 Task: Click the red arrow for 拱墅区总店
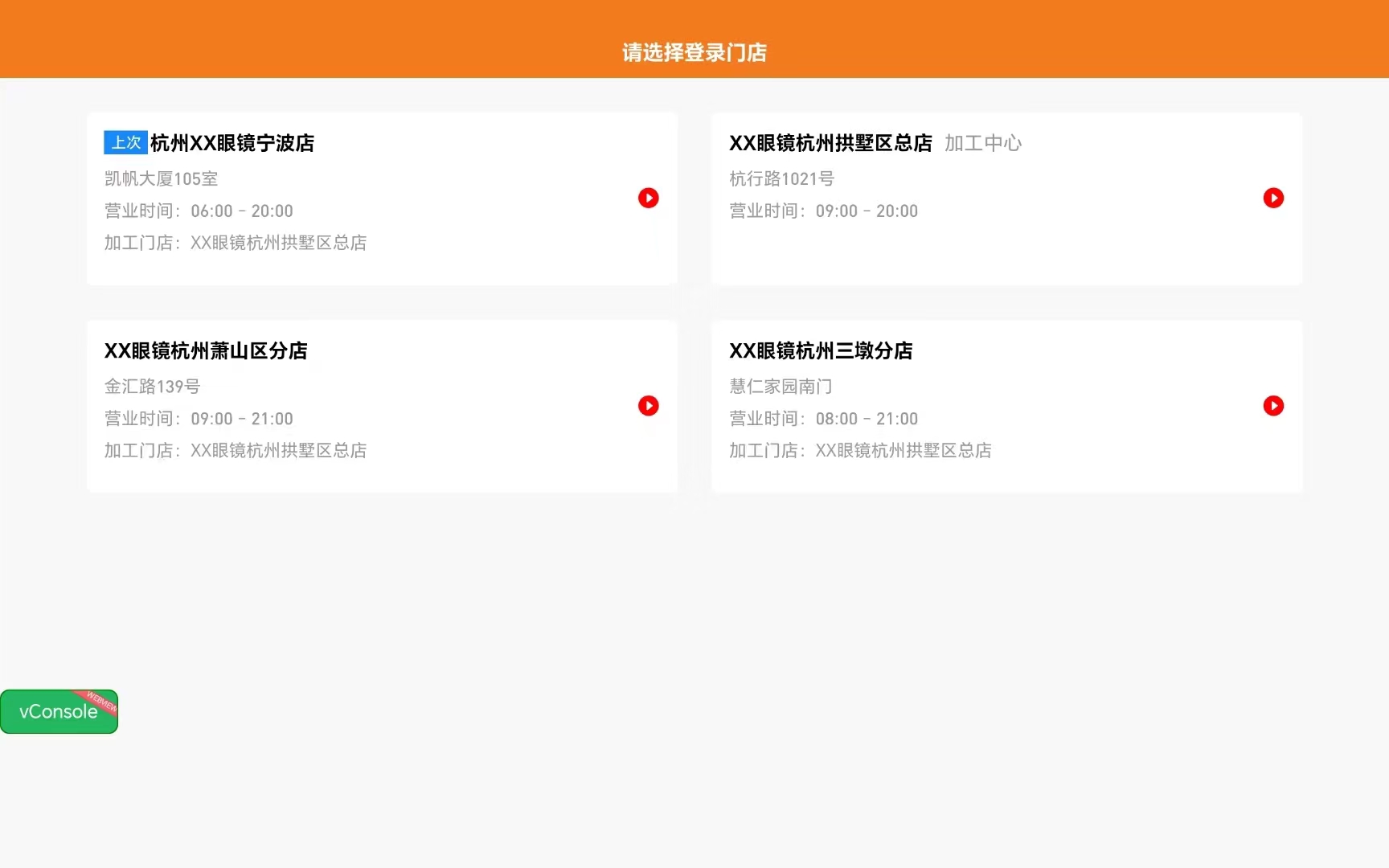click(1272, 198)
